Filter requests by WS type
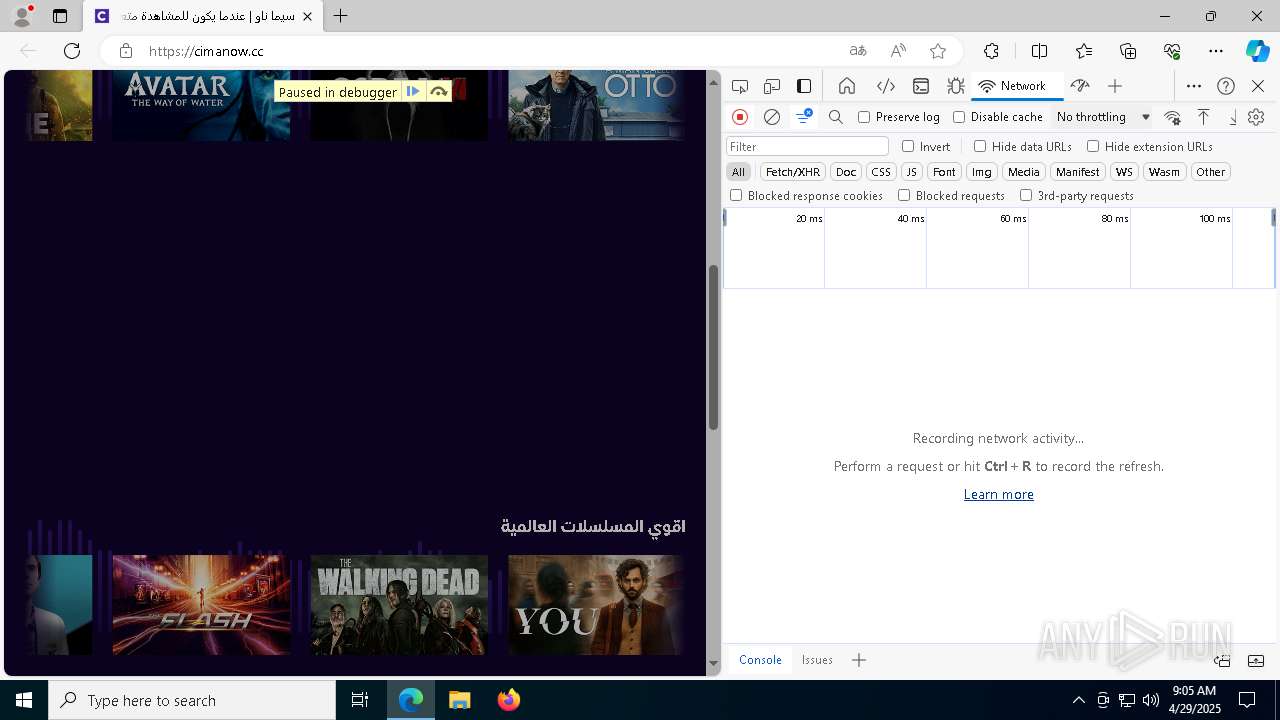The width and height of the screenshot is (1280, 720). (1124, 172)
